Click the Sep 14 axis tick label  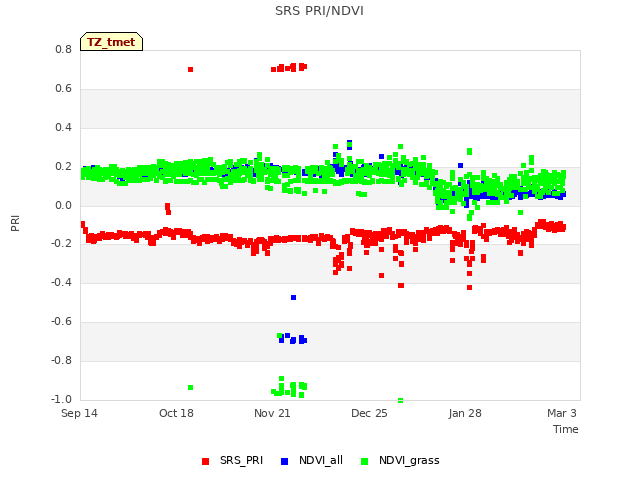tap(79, 413)
